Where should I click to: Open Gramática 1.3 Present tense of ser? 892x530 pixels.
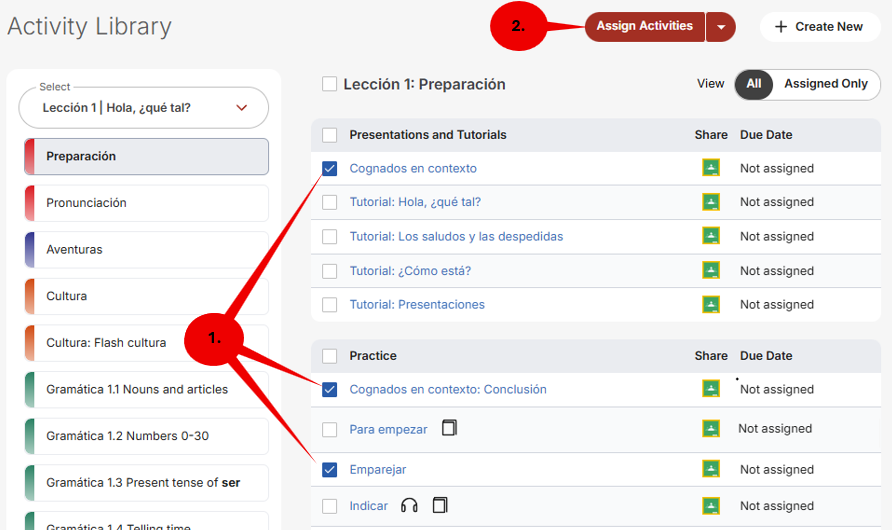[x=147, y=483]
